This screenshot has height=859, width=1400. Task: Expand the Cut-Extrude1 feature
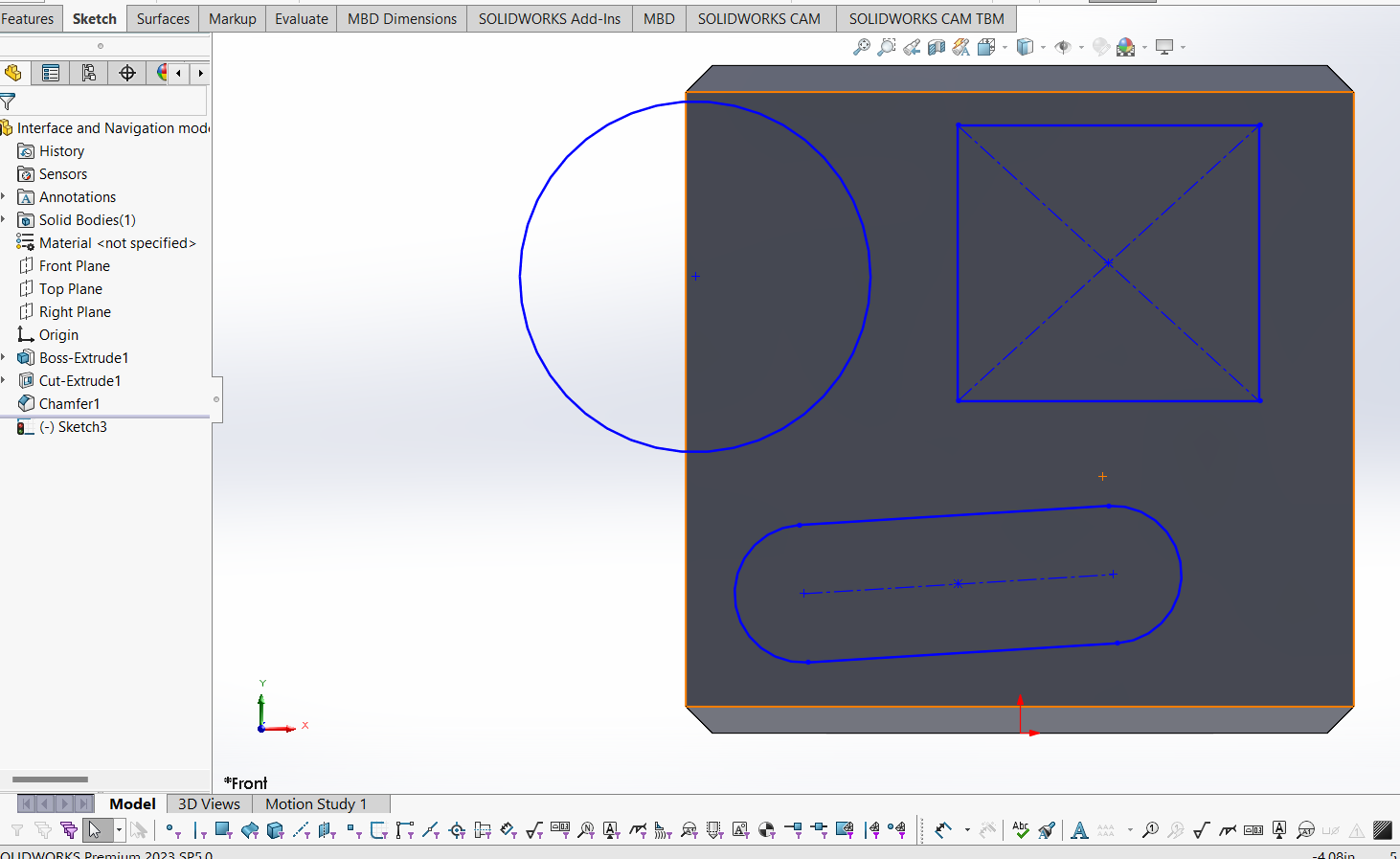[x=3, y=381]
